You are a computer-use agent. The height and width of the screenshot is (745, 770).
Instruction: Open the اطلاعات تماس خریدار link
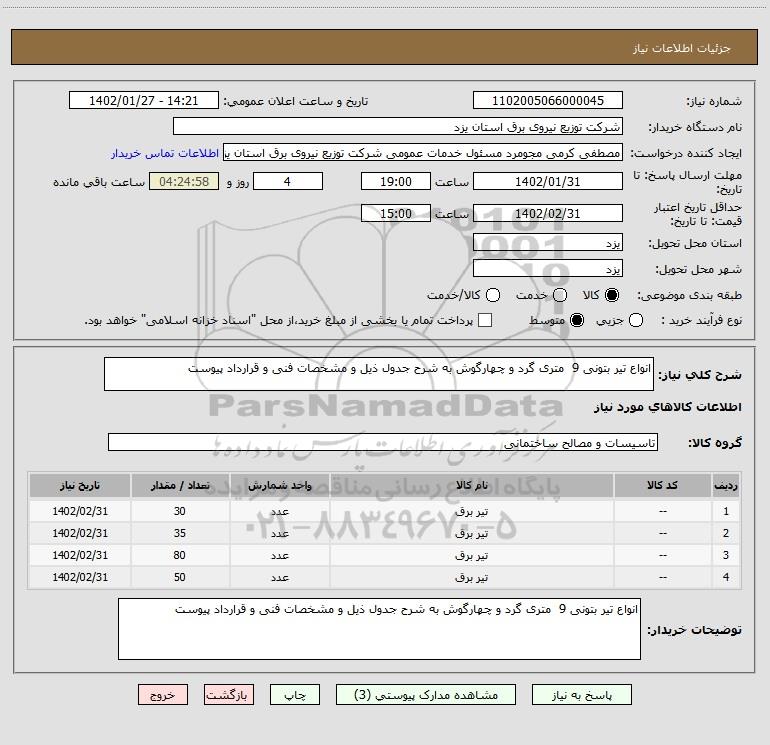[165, 153]
